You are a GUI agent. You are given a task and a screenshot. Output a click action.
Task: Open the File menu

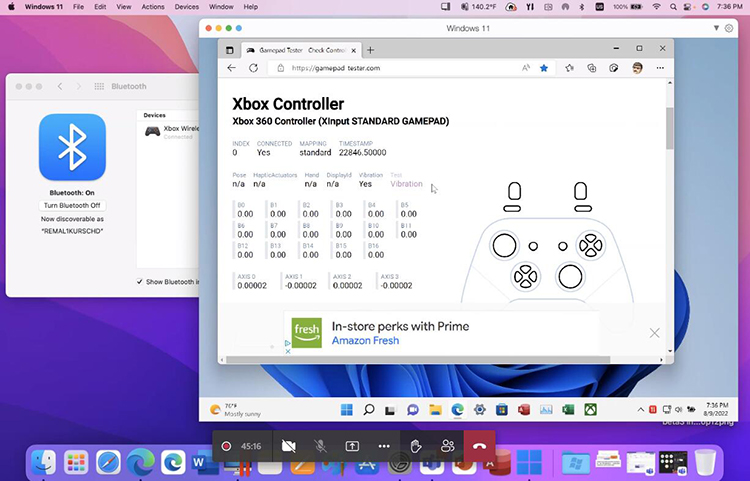pyautogui.click(x=78, y=7)
